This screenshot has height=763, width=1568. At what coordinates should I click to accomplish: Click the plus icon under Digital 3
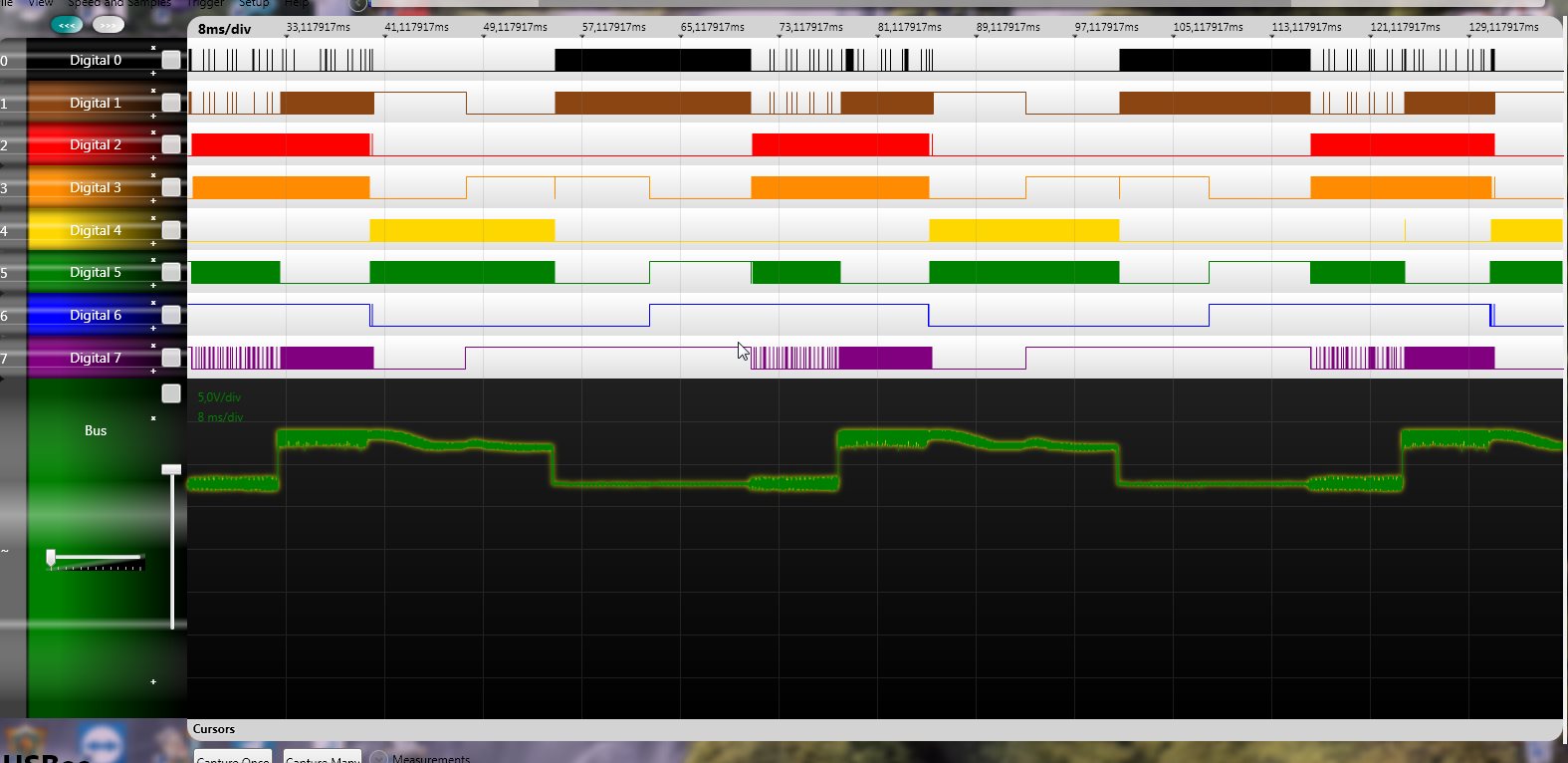153,201
